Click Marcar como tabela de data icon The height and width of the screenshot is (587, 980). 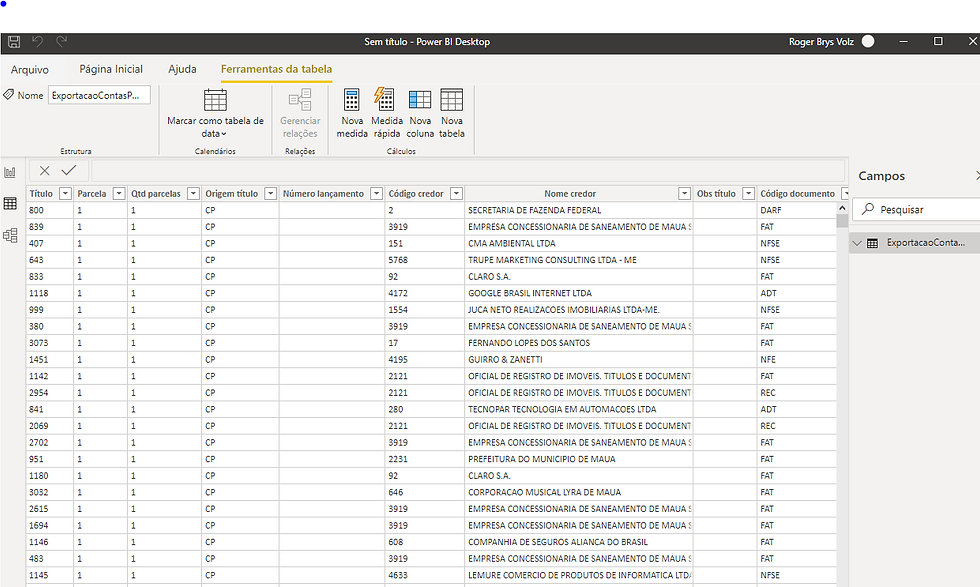pyautogui.click(x=215, y=99)
